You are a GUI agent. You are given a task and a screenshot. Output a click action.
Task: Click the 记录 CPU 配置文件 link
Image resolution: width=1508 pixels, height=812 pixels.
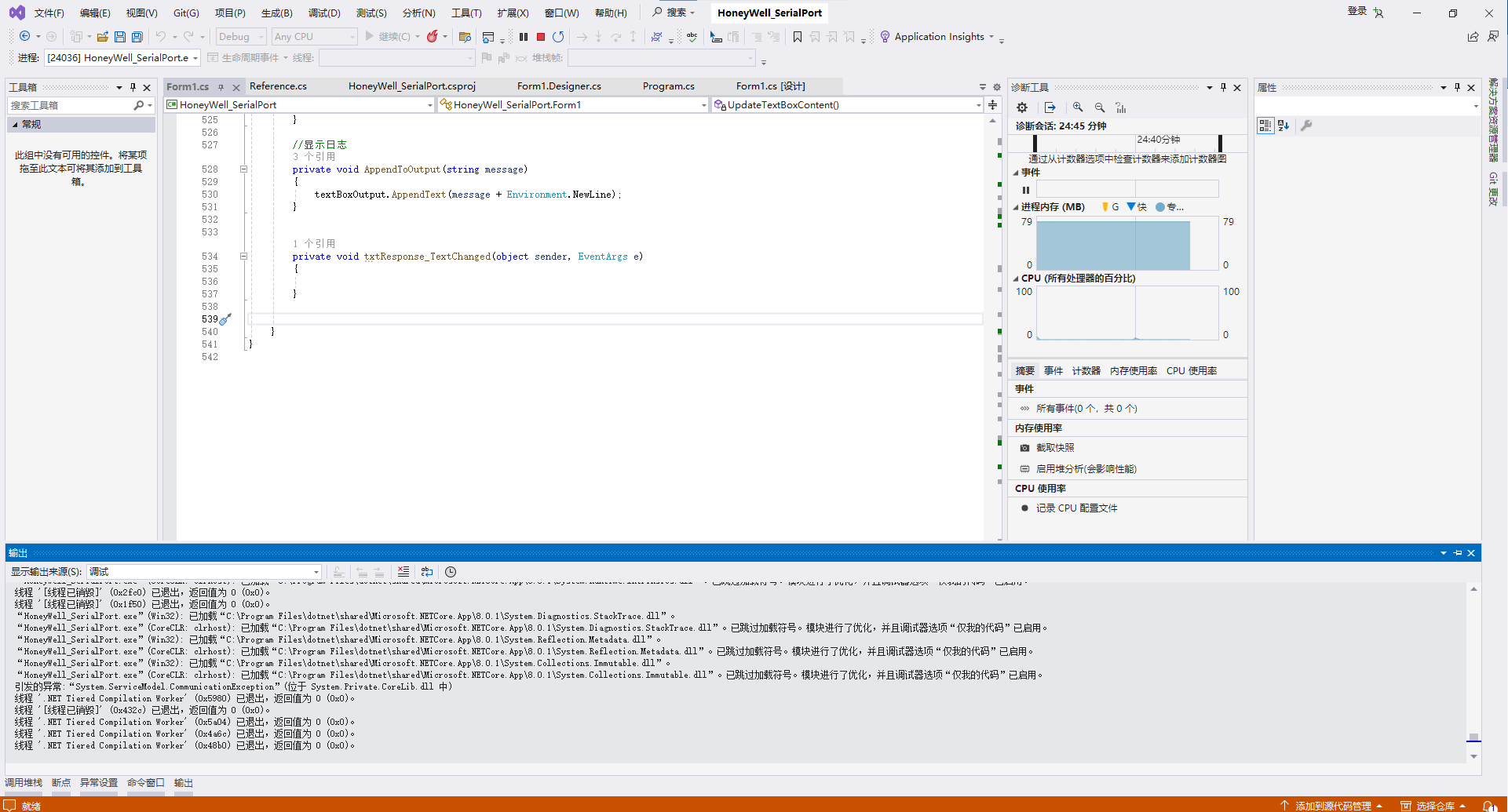point(1077,508)
